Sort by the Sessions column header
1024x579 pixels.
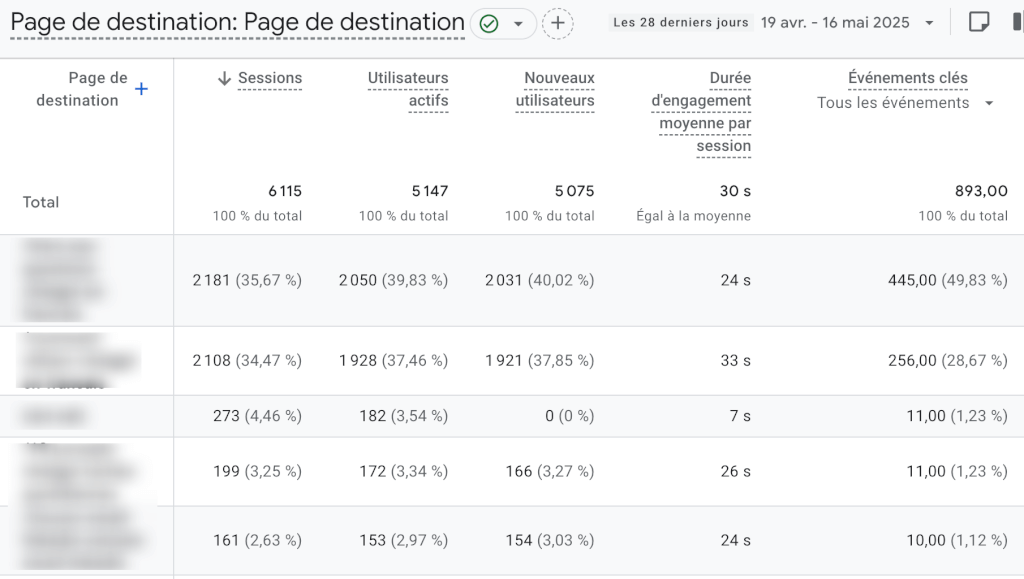tap(270, 78)
